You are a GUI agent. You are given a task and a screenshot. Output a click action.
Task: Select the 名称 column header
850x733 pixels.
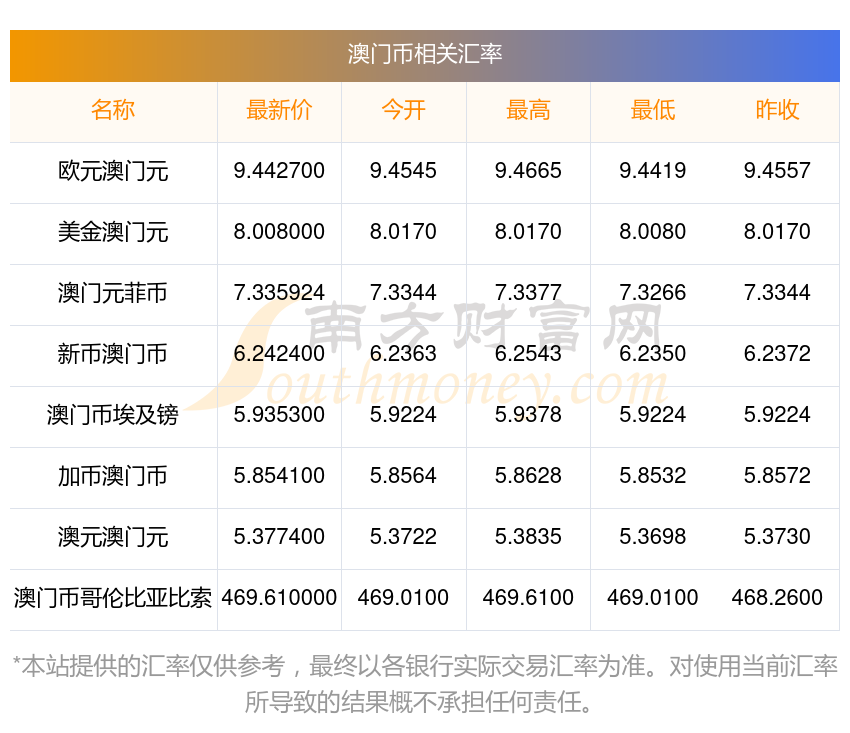point(113,110)
